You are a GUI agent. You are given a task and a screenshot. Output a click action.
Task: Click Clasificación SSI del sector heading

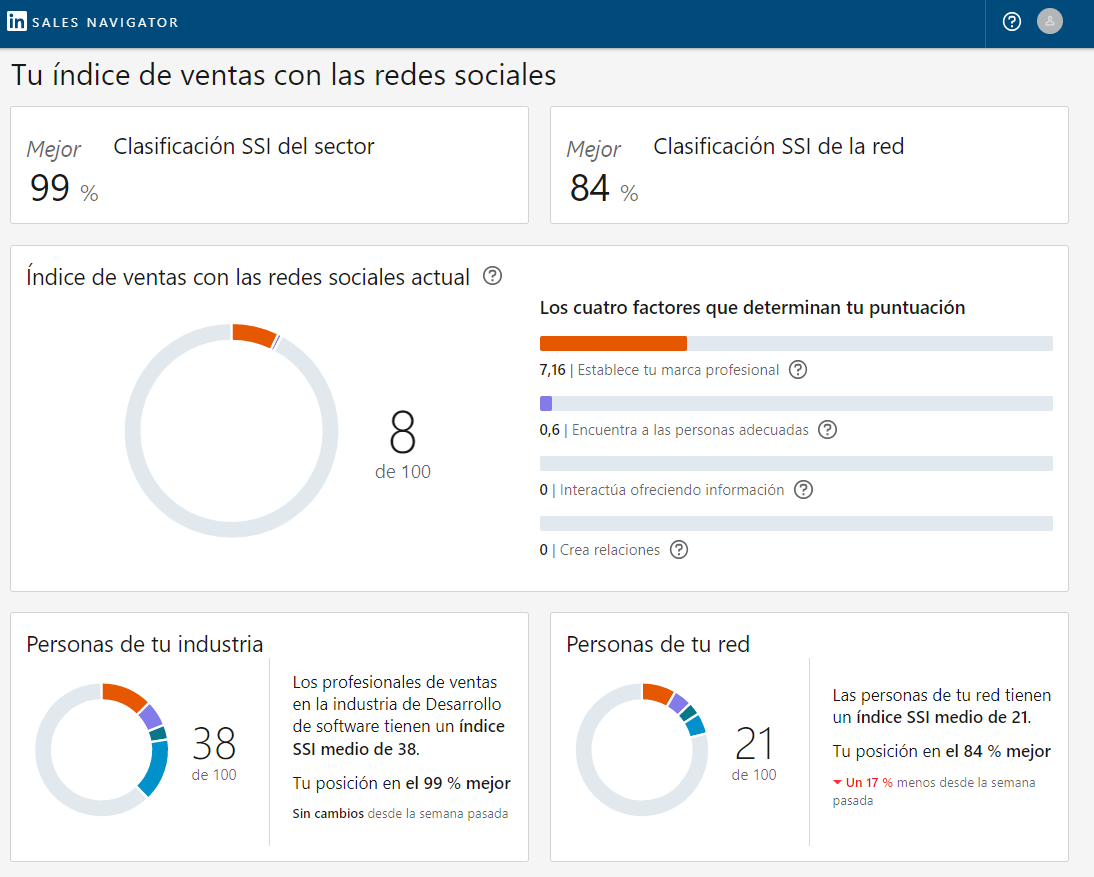tap(244, 146)
